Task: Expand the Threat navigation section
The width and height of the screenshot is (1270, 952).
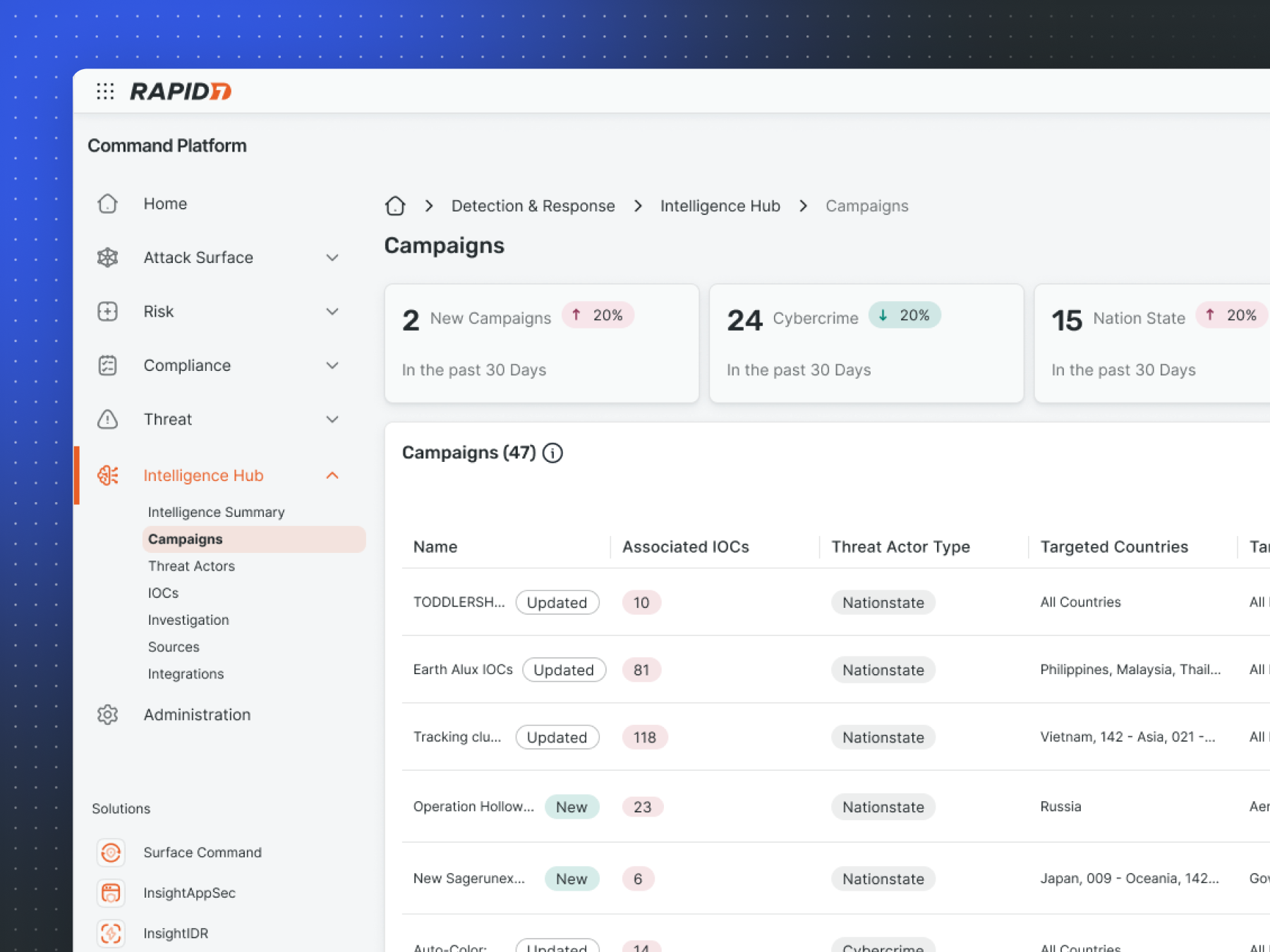Action: pyautogui.click(x=332, y=420)
